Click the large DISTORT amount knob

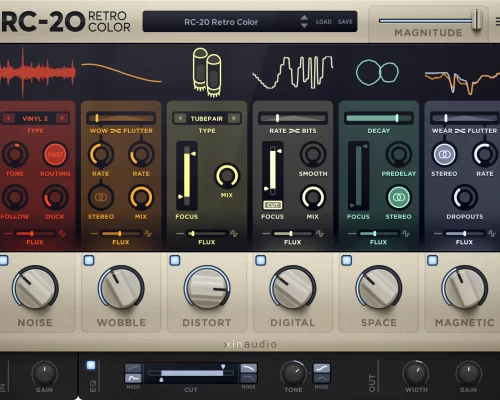[207, 287]
